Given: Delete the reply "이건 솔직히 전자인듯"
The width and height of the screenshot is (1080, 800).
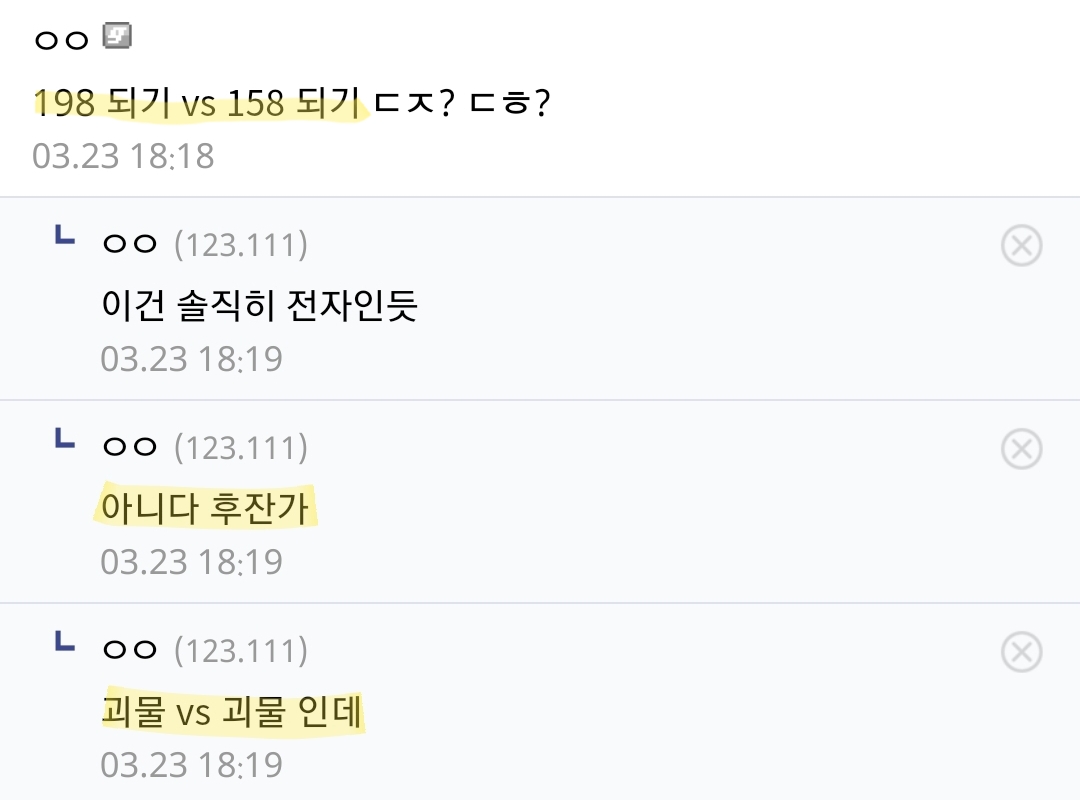Looking at the screenshot, I should coord(1021,246).
